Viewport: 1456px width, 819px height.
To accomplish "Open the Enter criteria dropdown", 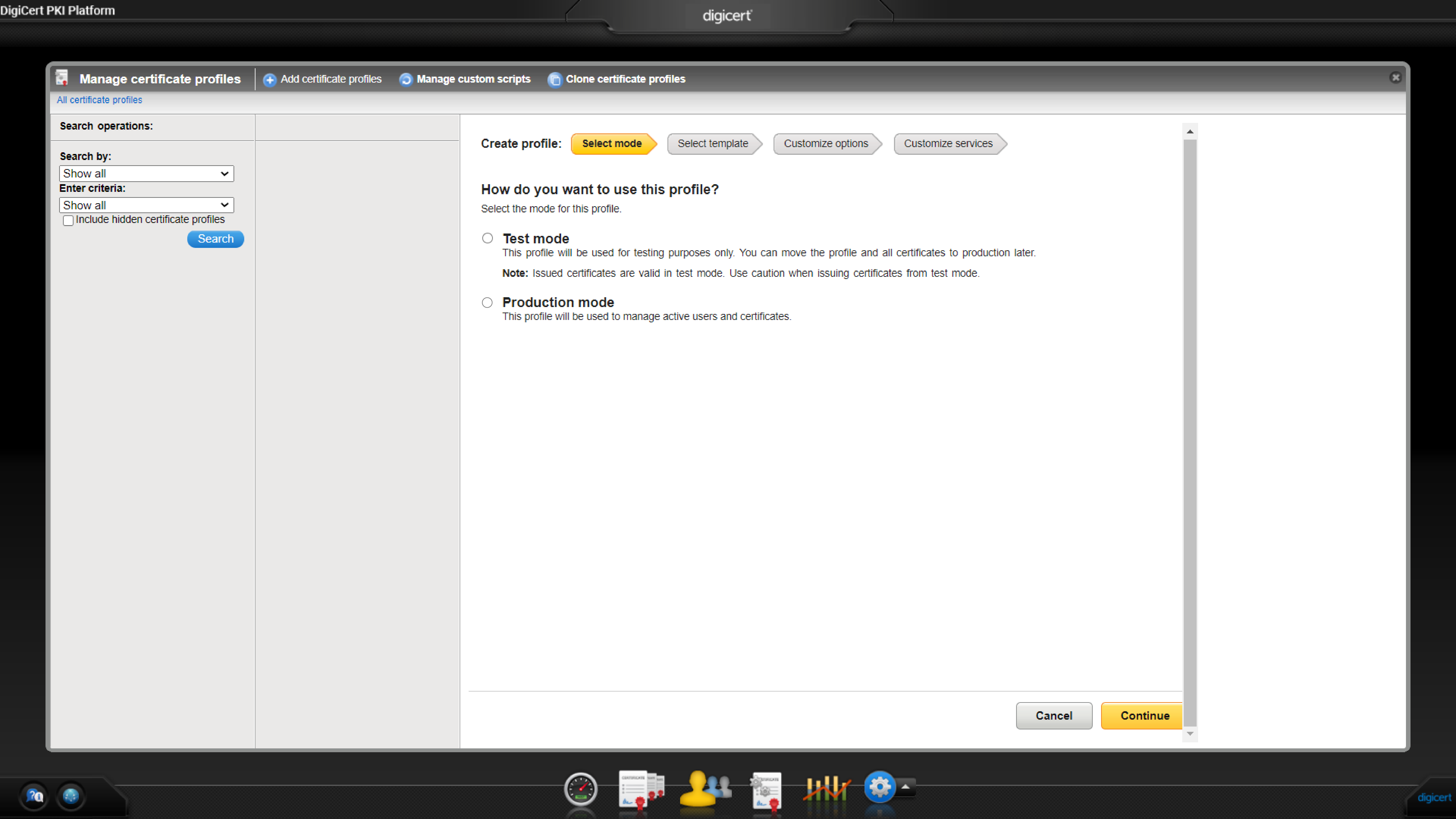I will [146, 205].
